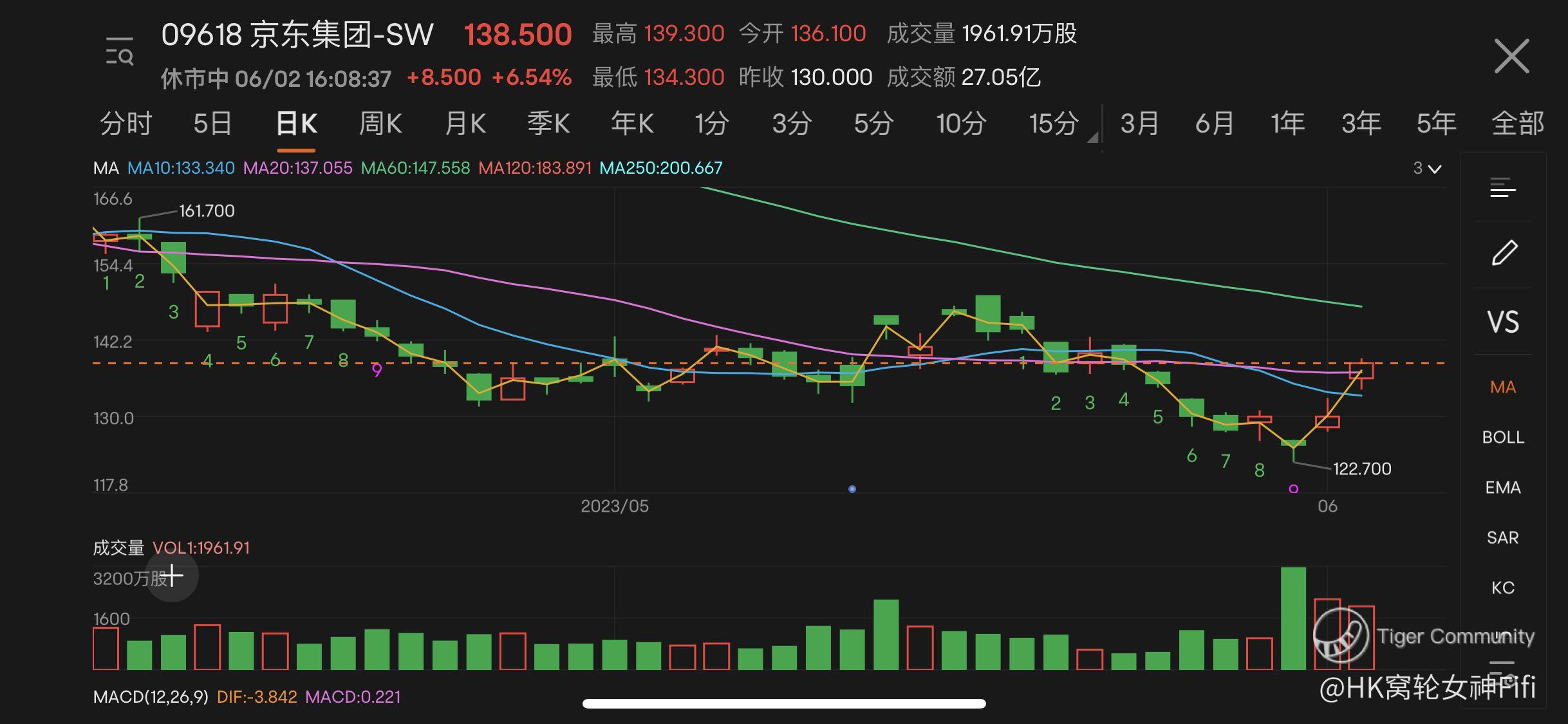Open the drawing pencil tool
This screenshot has width=1568, height=724.
[1504, 253]
